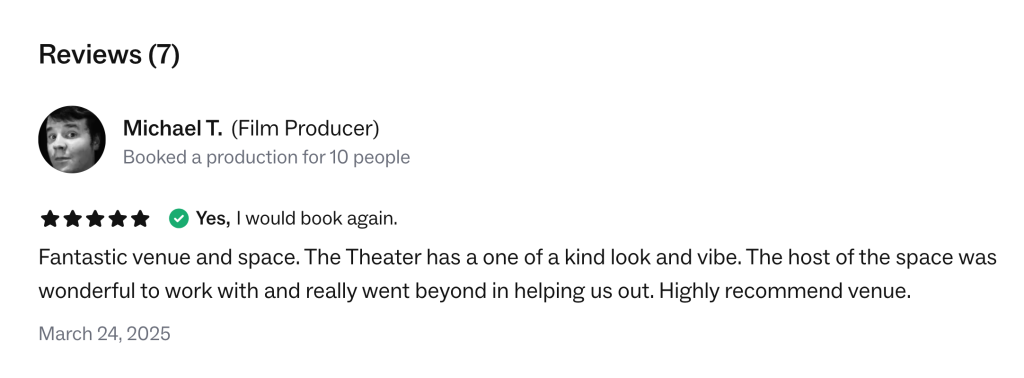
Task: Click the Reviews (7) heading
Action: pos(109,54)
